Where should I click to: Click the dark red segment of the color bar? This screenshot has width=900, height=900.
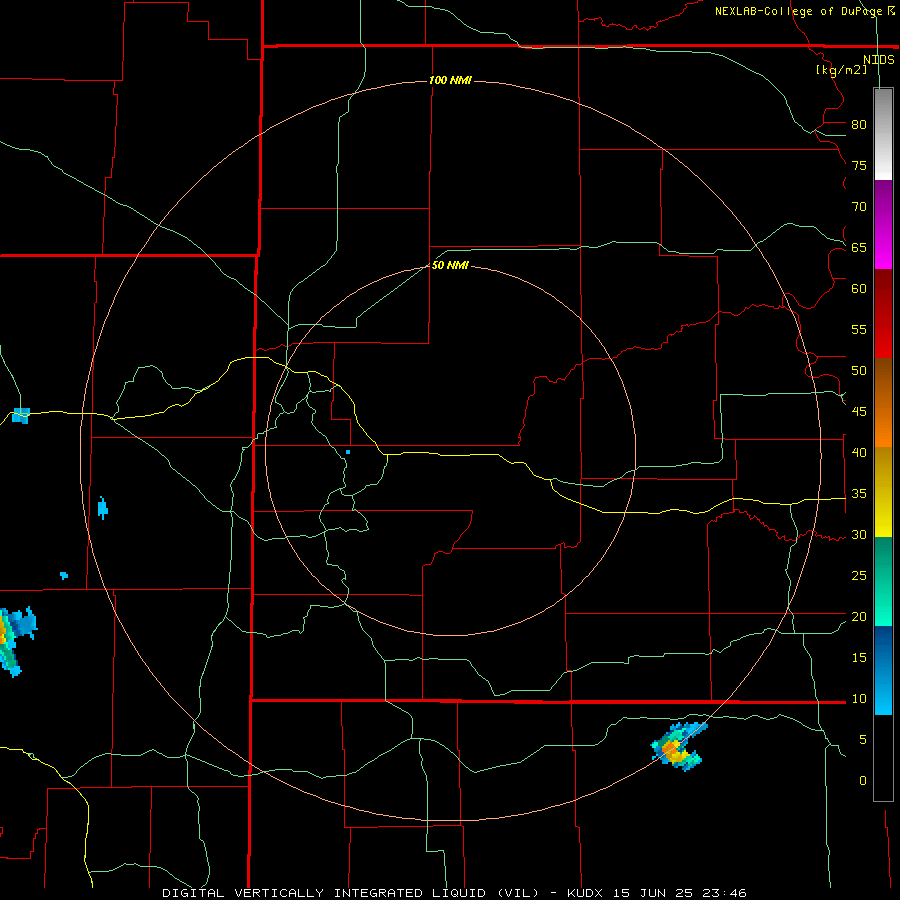883,314
